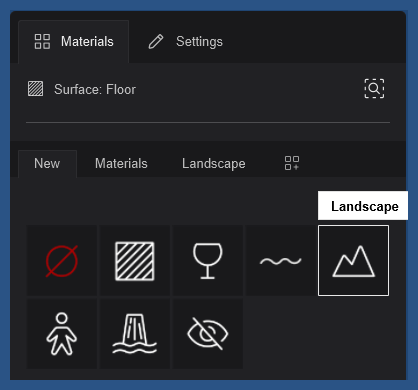The width and height of the screenshot is (418, 390).
Task: Click the grid icon on Materials tab
Action: [x=42, y=41]
